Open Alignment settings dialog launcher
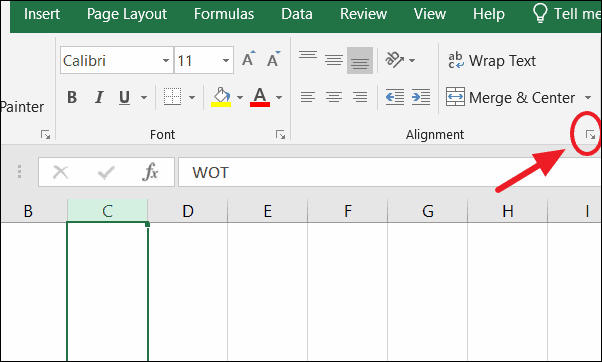Viewport: 602px width, 362px height. (x=590, y=135)
